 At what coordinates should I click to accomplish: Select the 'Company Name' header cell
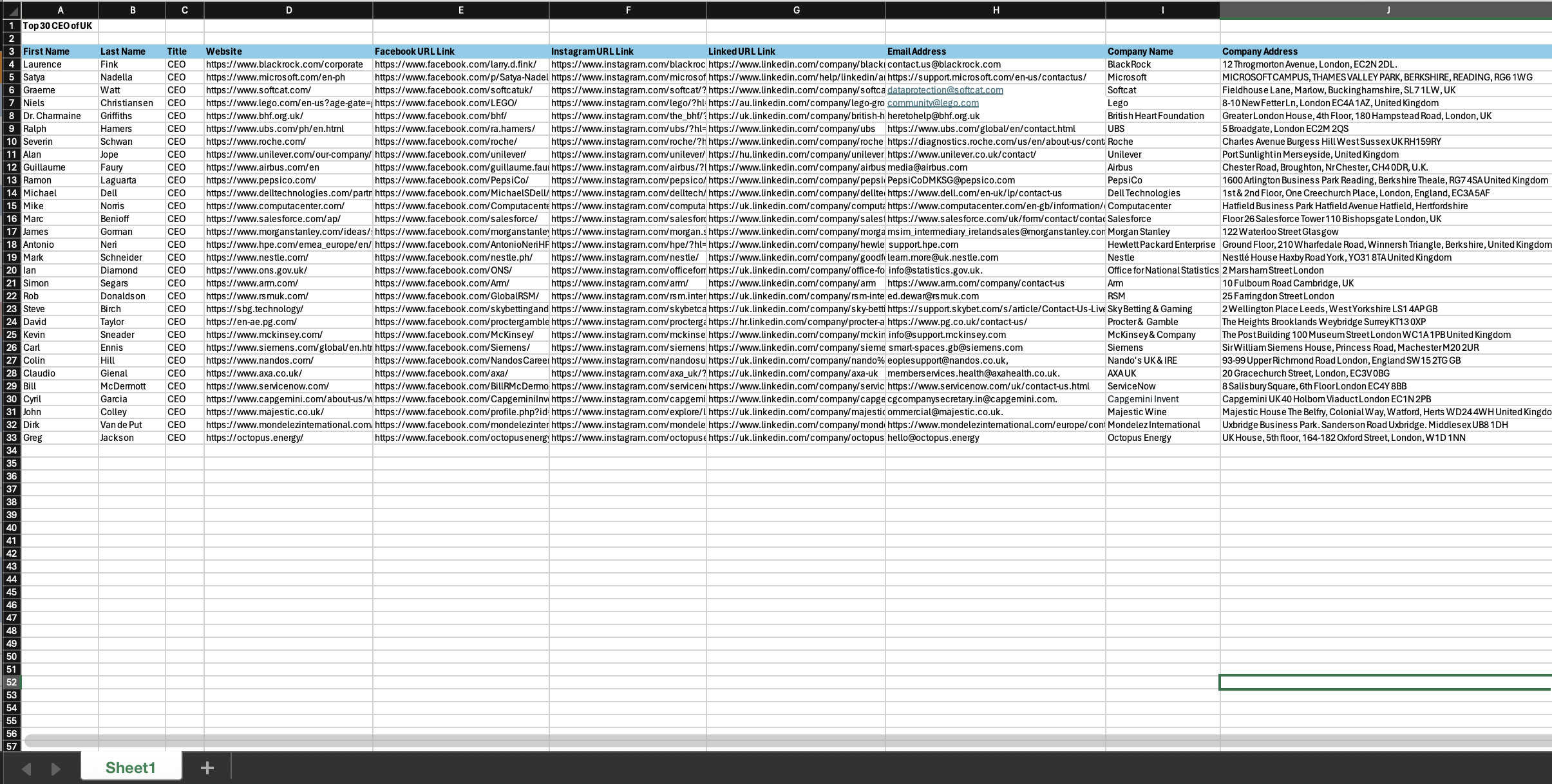1162,51
